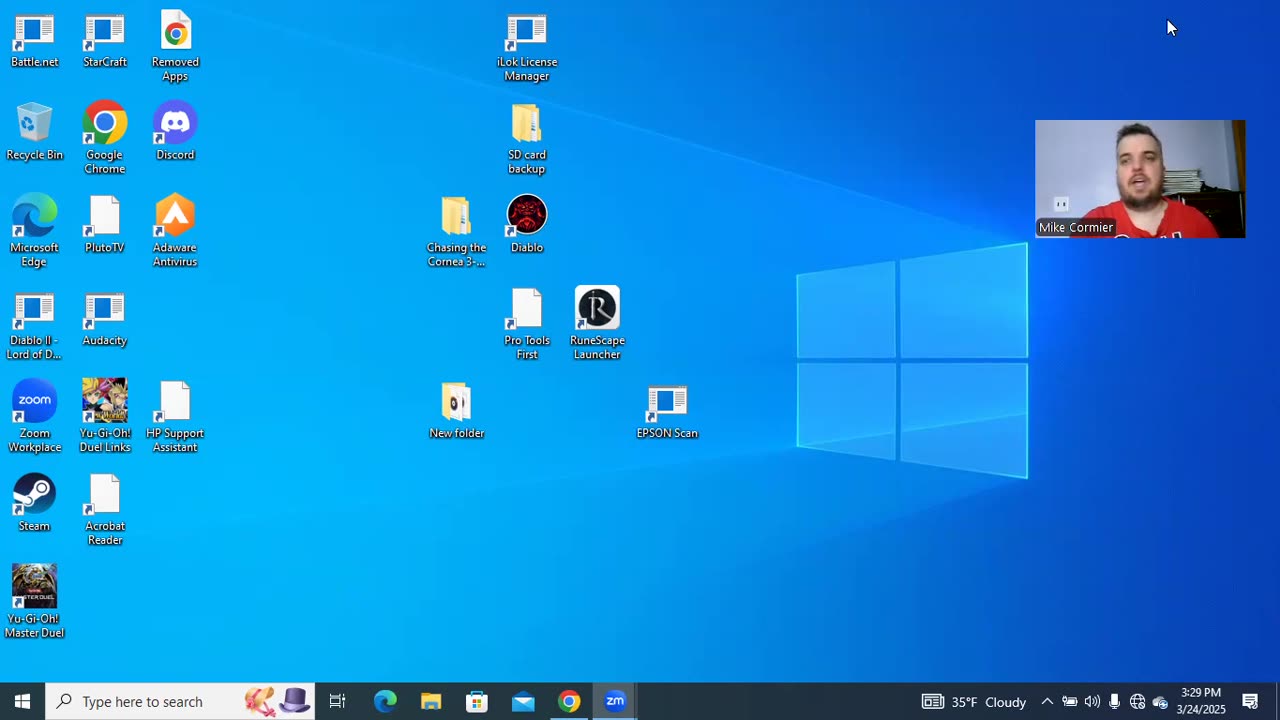Screen dimensions: 1280x720
Task: Select the Yu-Gi-Oh! Duel Links shortcut
Action: click(105, 417)
